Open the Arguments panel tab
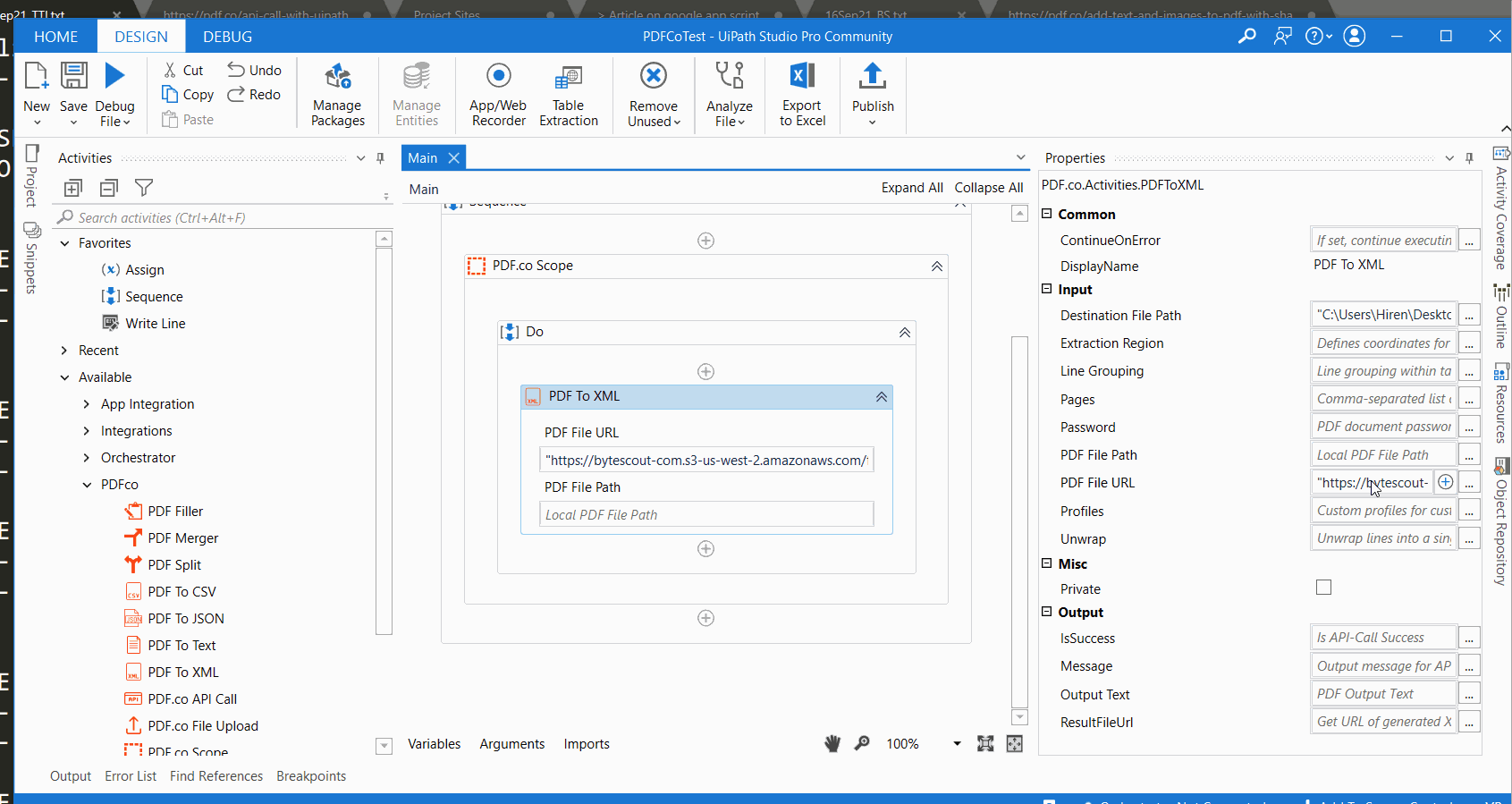Screen dimensions: 1512x804 512,744
